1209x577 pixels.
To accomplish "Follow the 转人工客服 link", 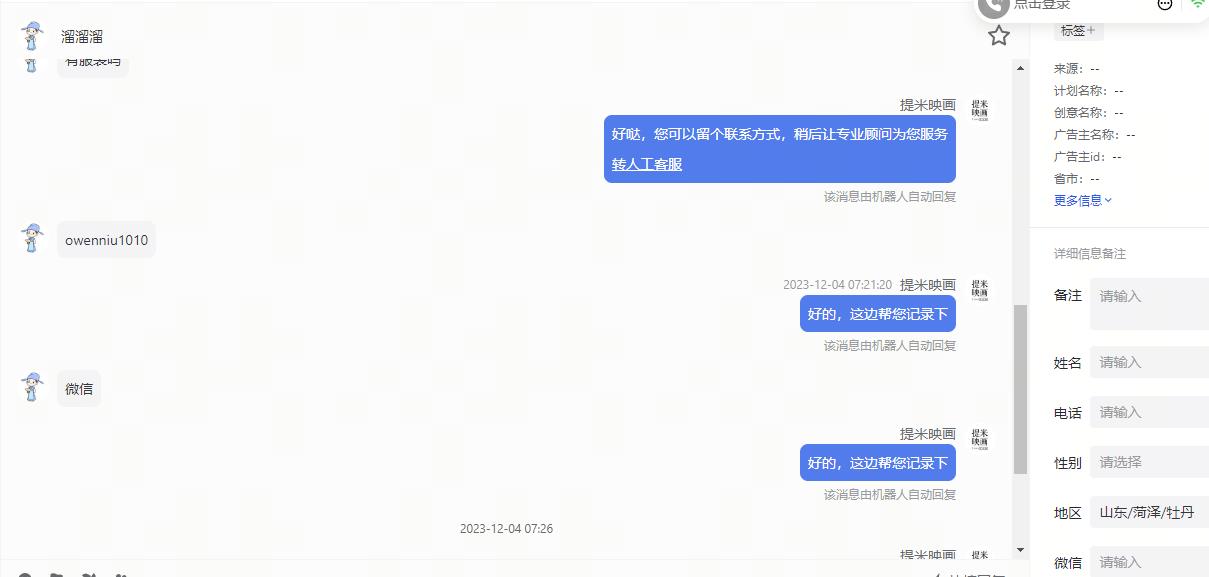I will coord(647,164).
